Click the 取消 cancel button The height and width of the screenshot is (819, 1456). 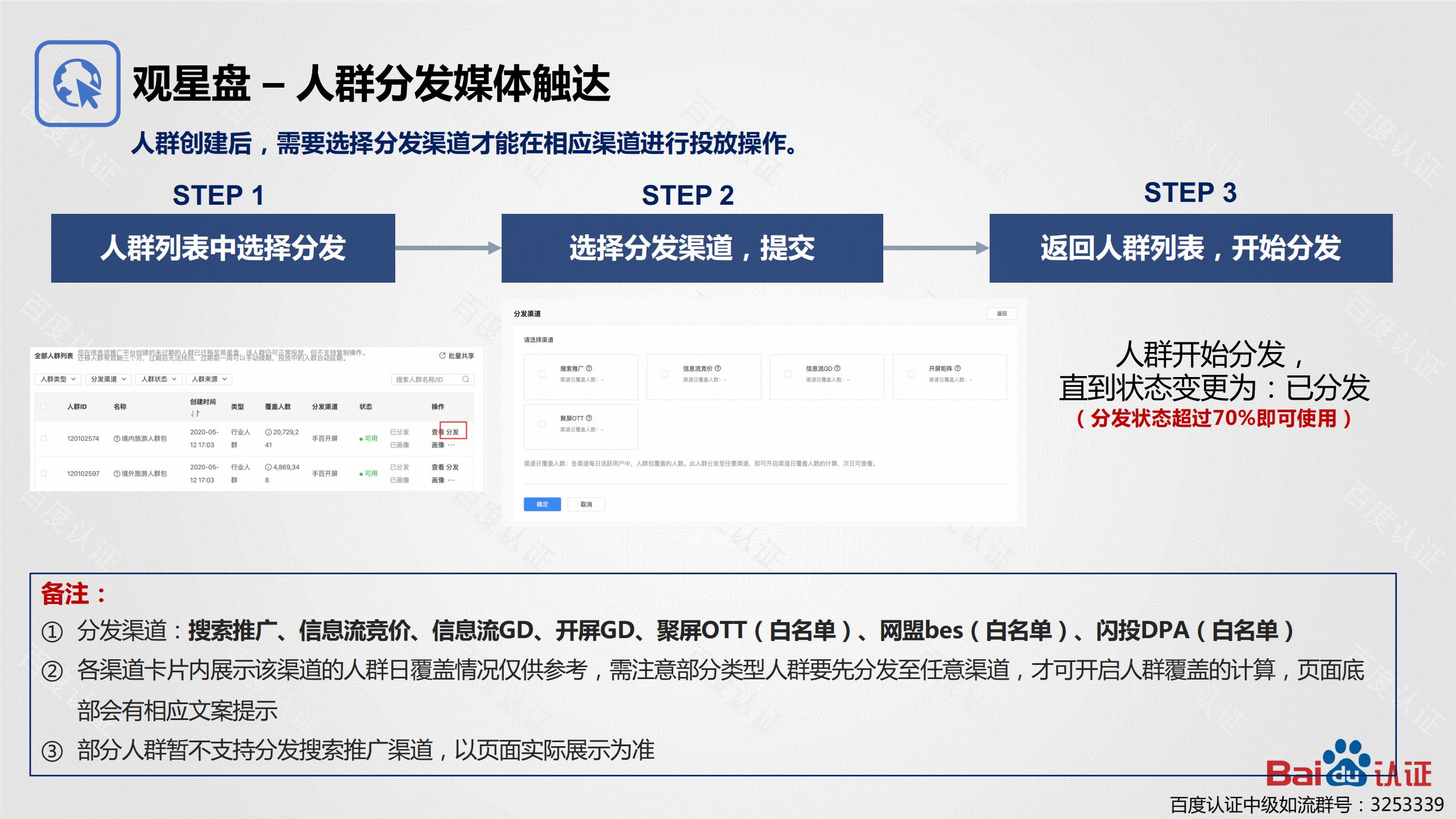tap(586, 504)
